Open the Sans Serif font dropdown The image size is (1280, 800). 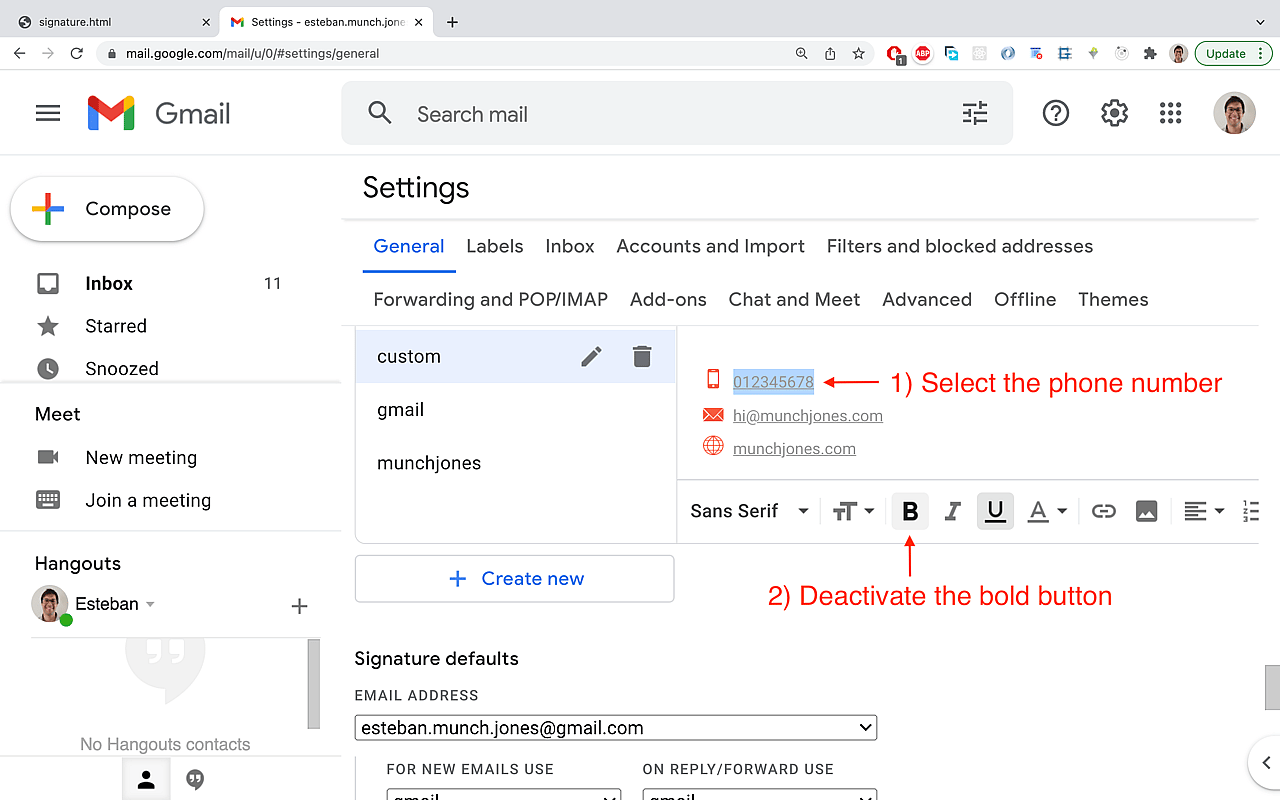tap(747, 511)
